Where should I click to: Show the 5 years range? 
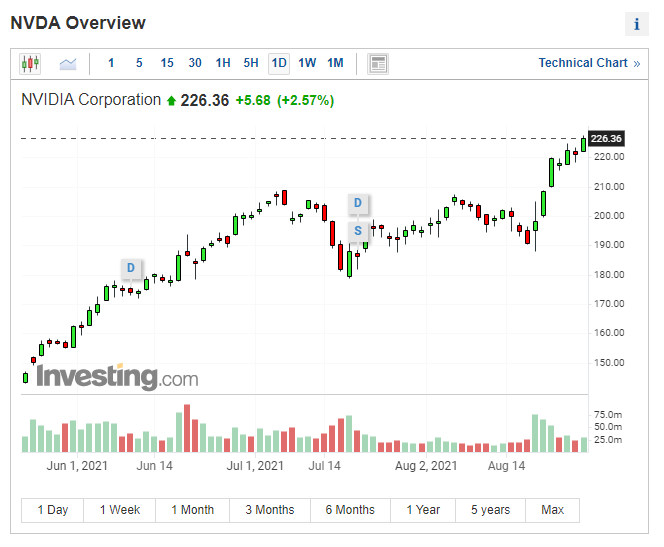490,510
